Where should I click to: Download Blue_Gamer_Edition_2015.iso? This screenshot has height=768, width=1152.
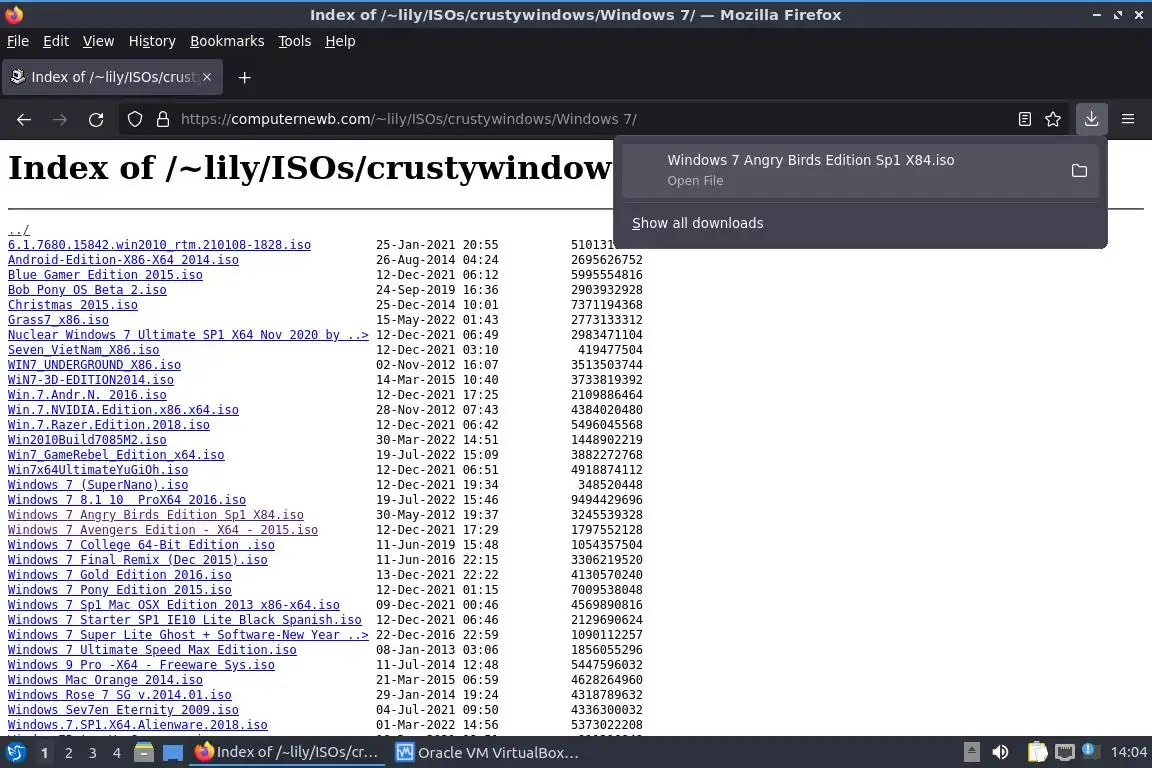tap(105, 275)
